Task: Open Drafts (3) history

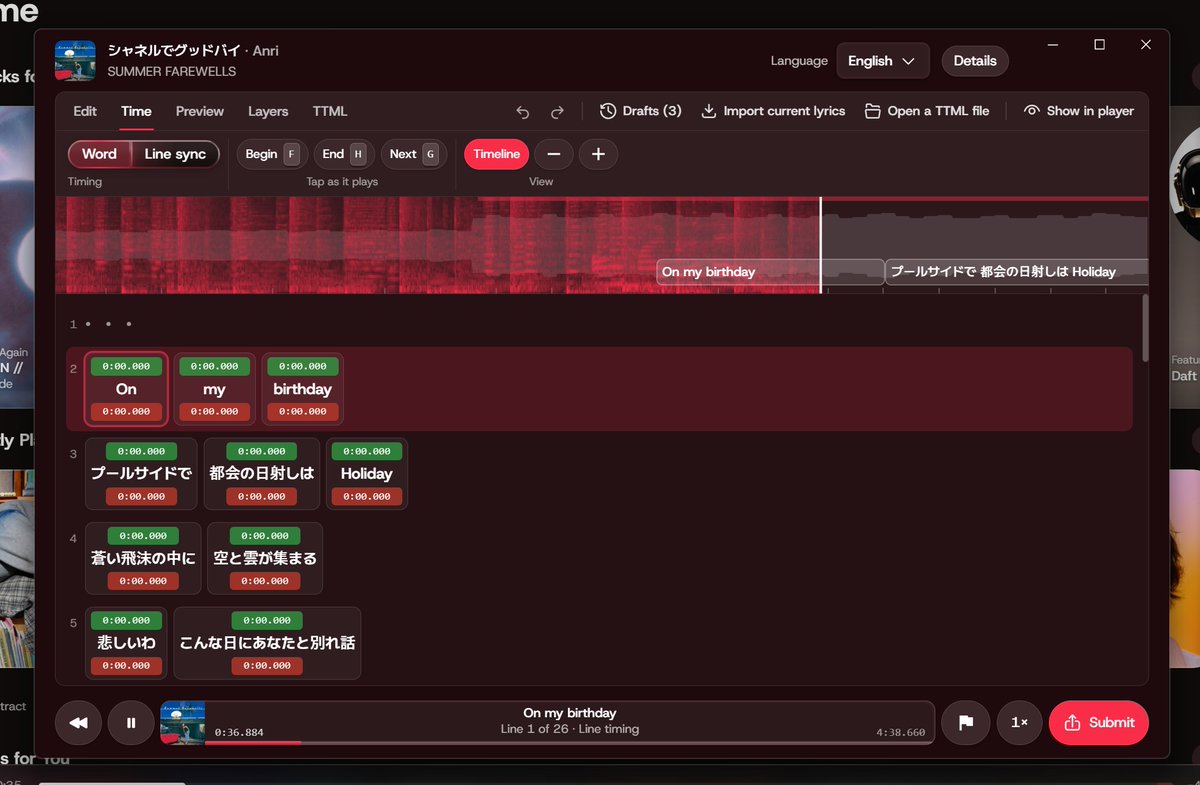Action: pyautogui.click(x=641, y=111)
